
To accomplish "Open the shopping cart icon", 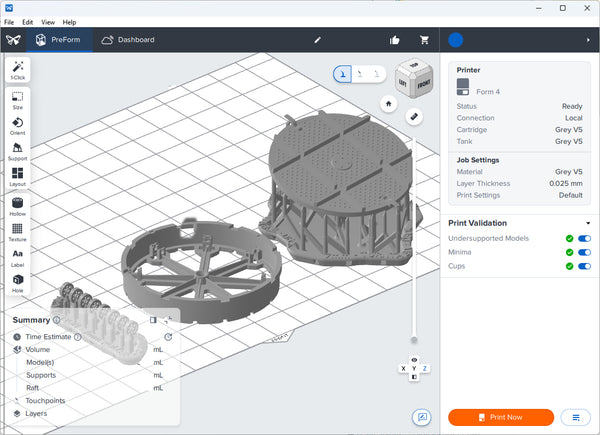I will coord(425,40).
